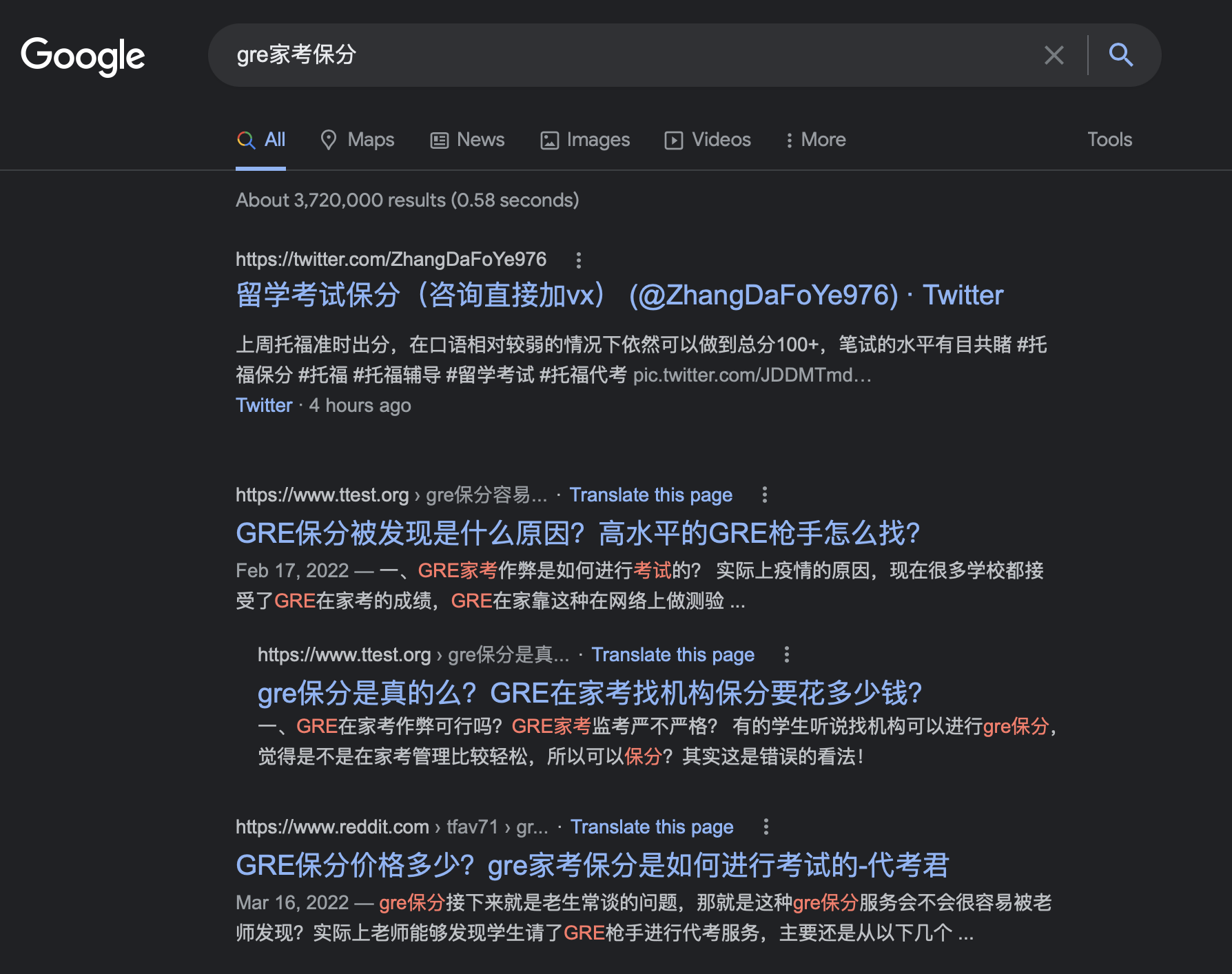Open three-dot menu for first ttest.org result

click(764, 495)
